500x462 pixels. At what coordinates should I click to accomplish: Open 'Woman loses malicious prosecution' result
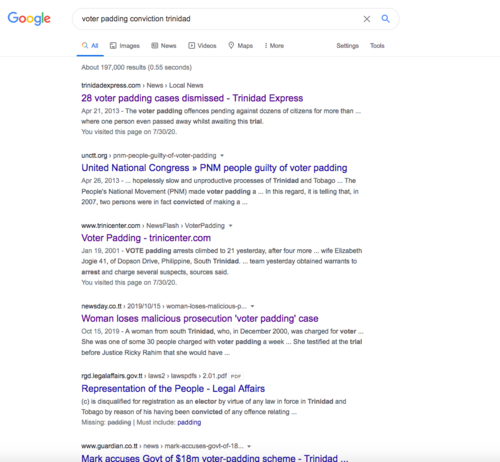pyautogui.click(x=200, y=318)
